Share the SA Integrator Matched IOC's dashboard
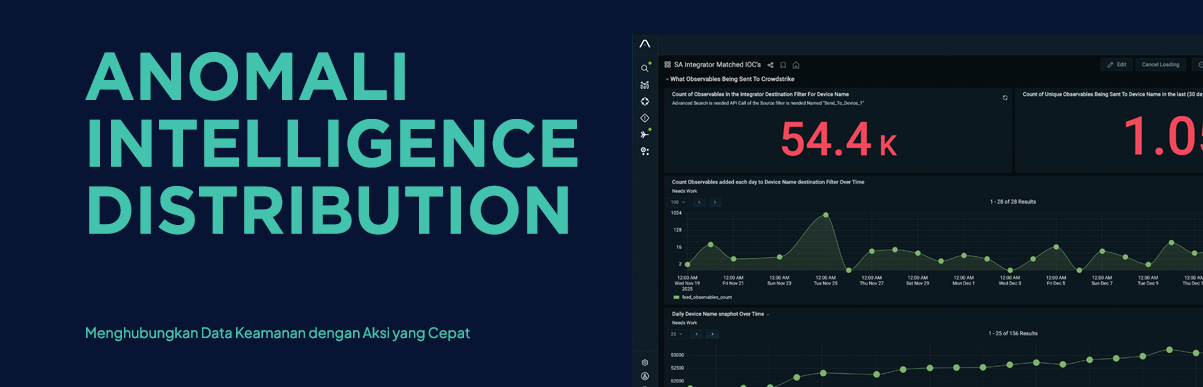 point(771,65)
